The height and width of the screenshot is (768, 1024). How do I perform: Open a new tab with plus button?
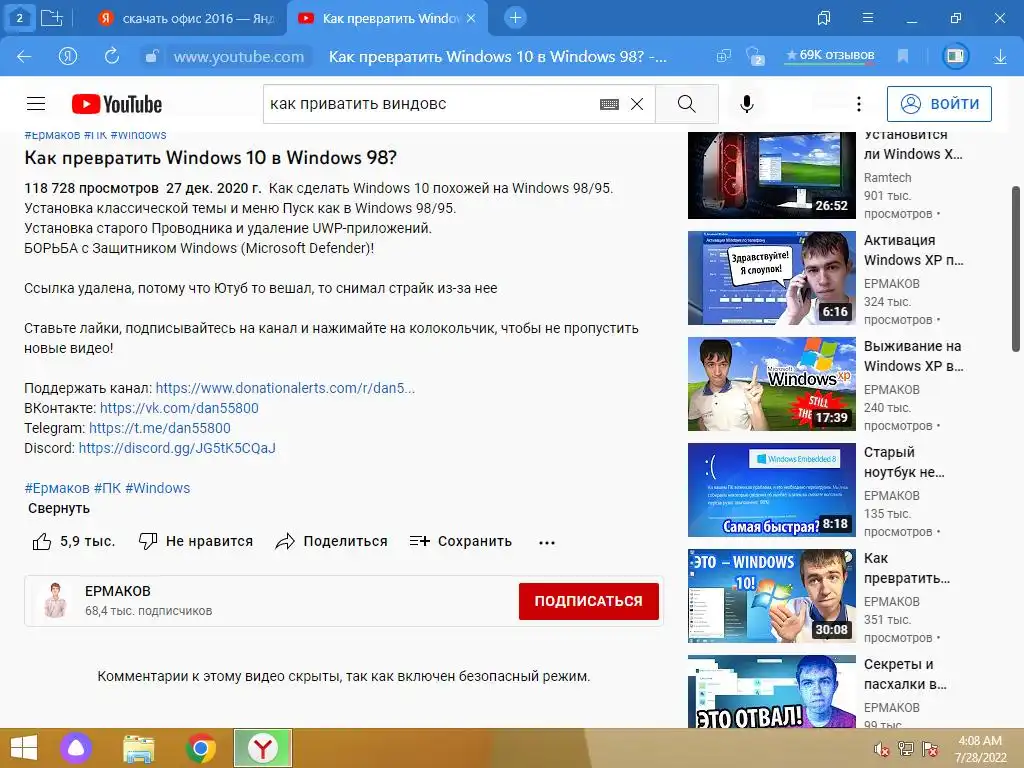(x=515, y=18)
